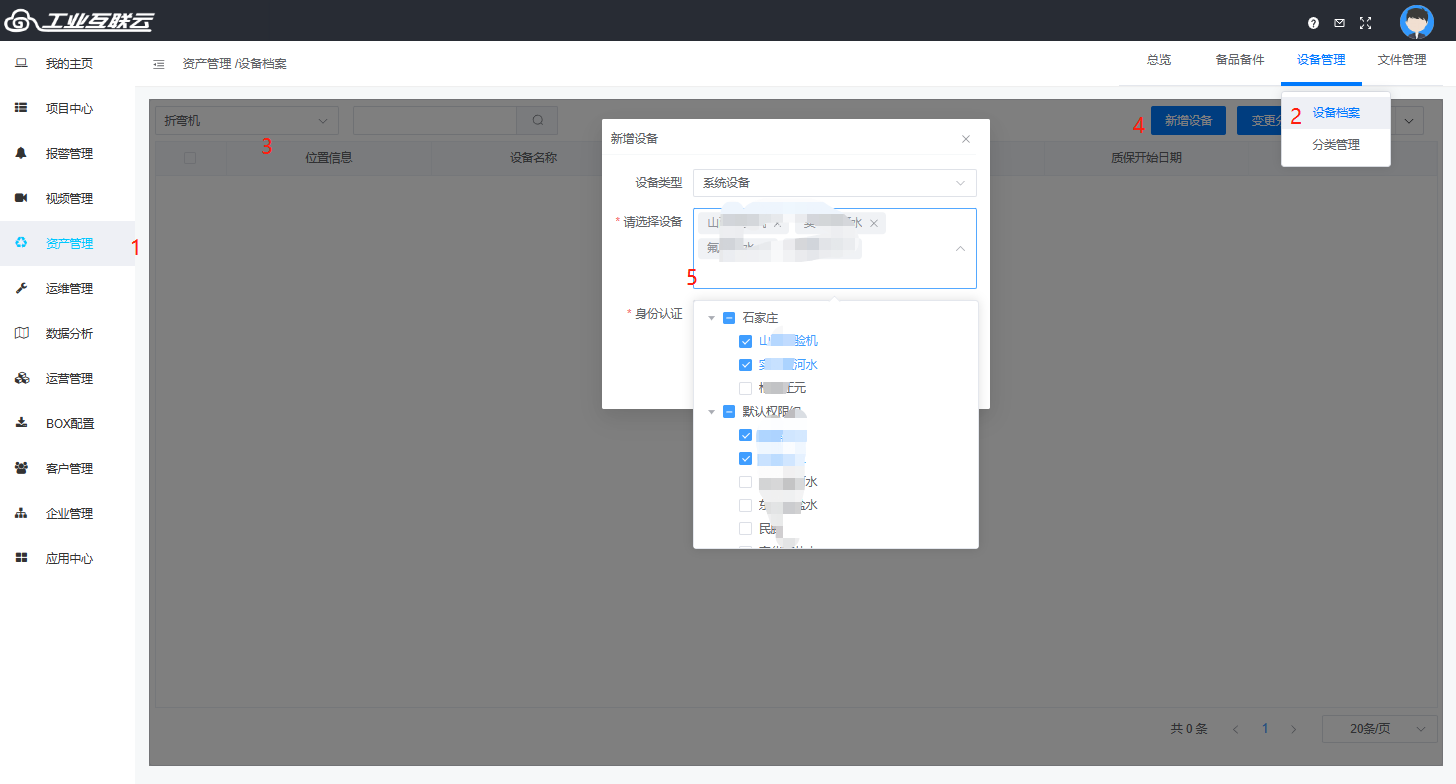
Task: Close the 新增设备 dialog
Action: pyautogui.click(x=965, y=139)
